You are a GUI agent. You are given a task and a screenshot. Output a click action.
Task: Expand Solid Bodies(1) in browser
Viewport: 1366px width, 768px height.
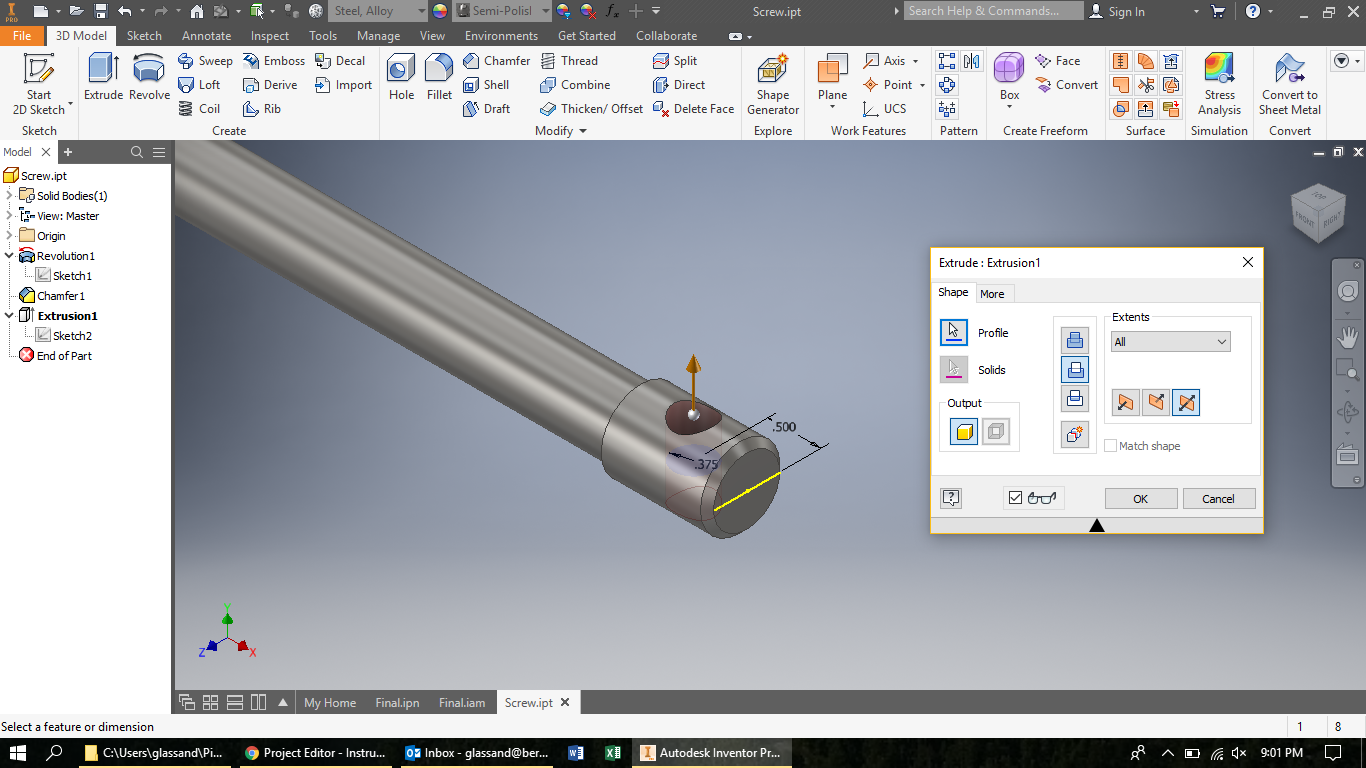tap(10, 196)
